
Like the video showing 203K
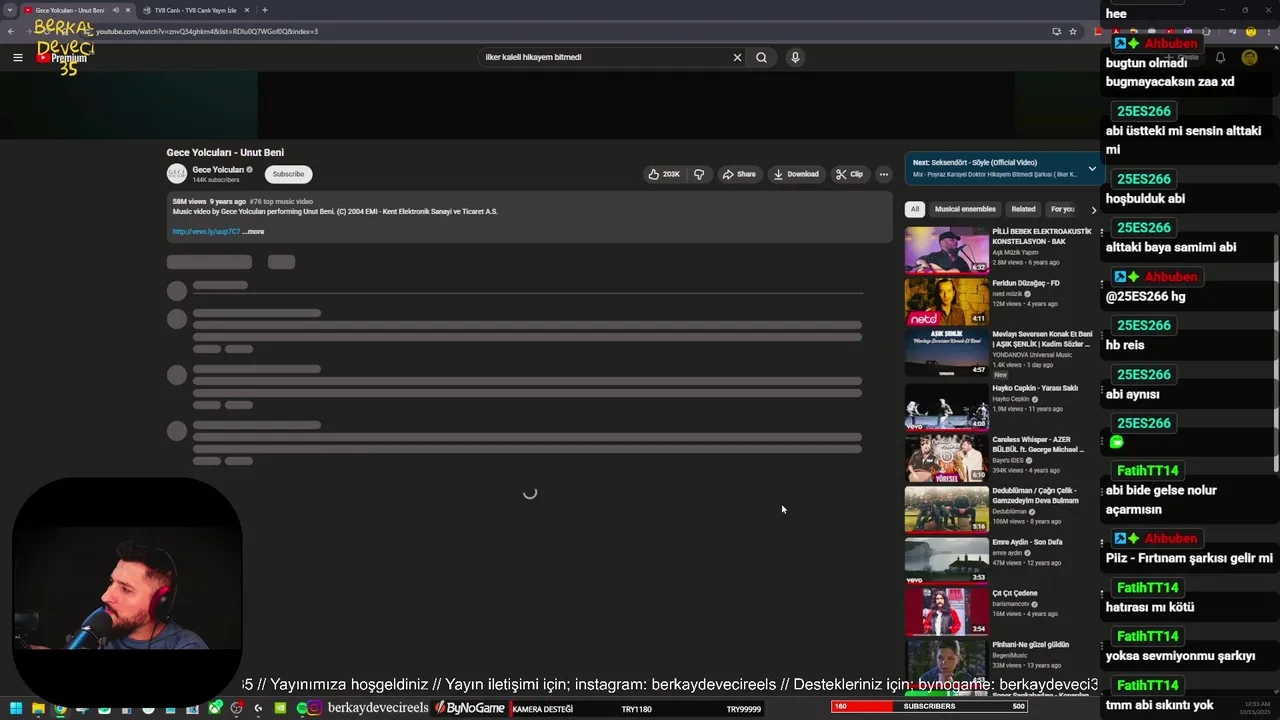664,174
